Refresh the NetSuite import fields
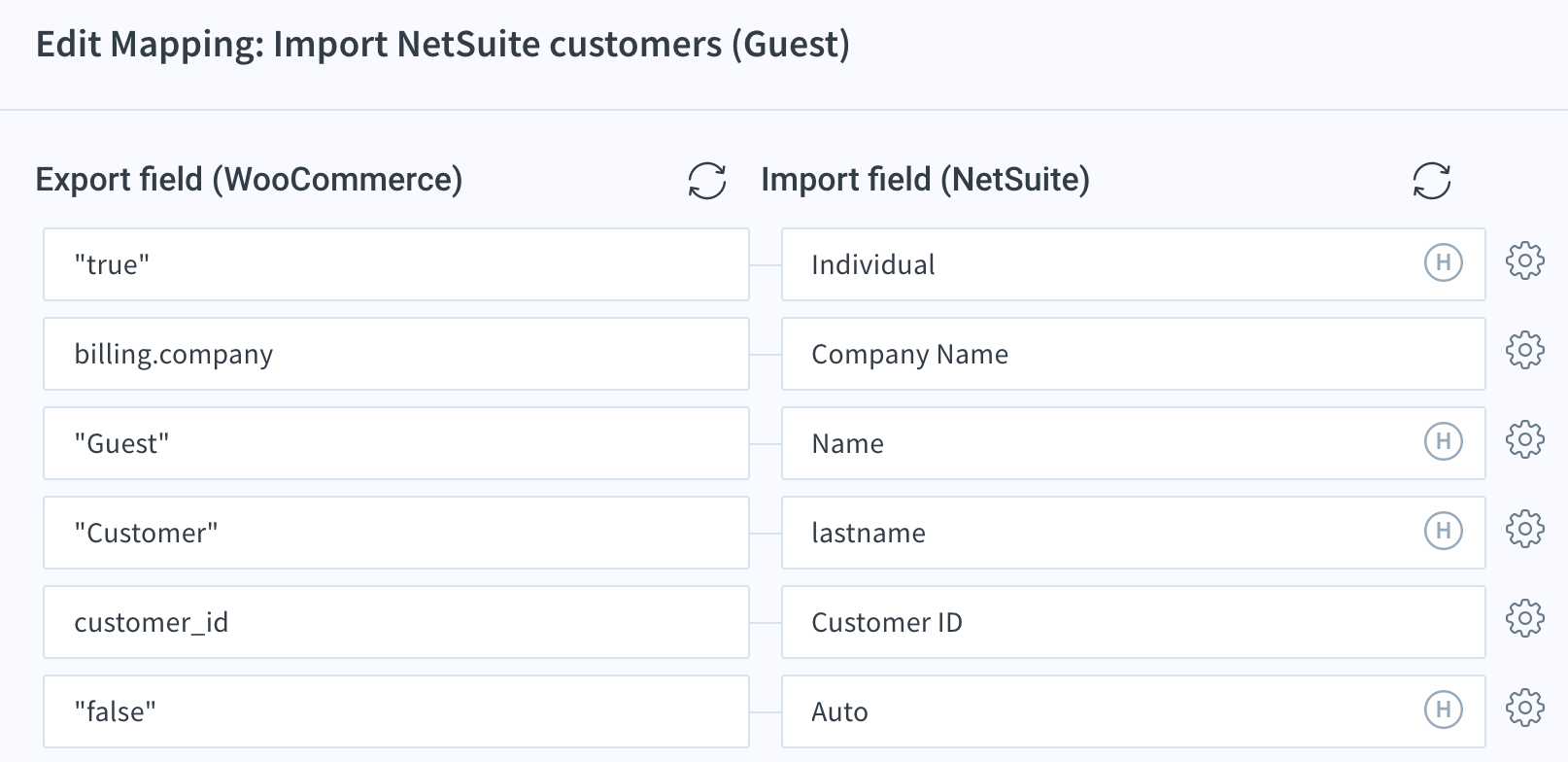Screen dimensions: 1568x762 pyautogui.click(x=1432, y=181)
